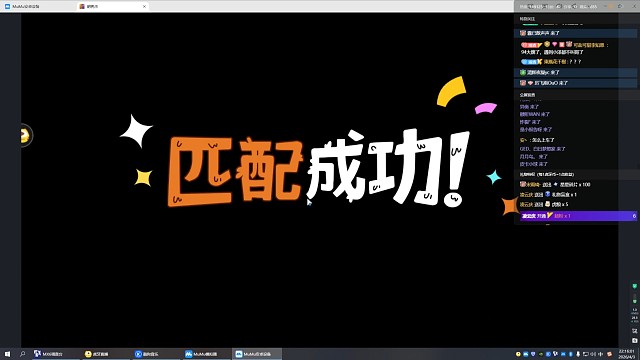This screenshot has height=360, width=640.
Task: Close the active second tab
Action: 144,6
